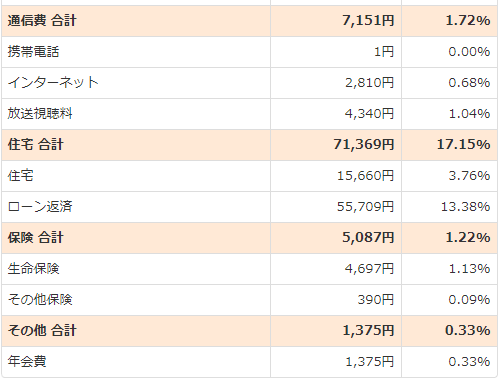The height and width of the screenshot is (383, 503).
Task: Click the ローン返済 row label
Action: [40, 206]
